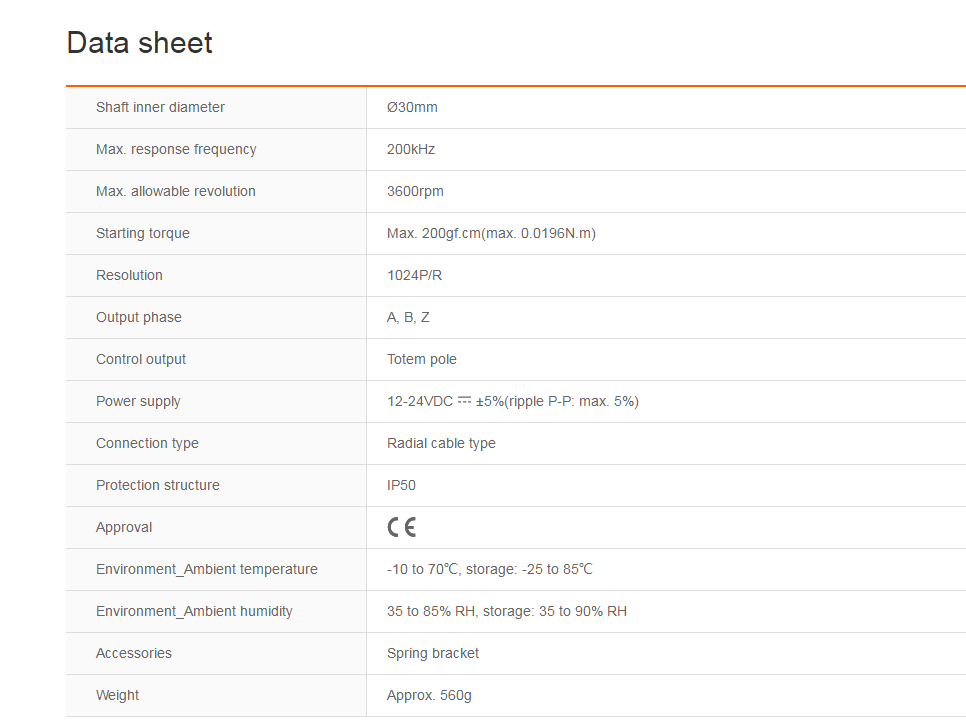Select the Power supply row label
Image resolution: width=966 pixels, height=726 pixels.
[138, 401]
